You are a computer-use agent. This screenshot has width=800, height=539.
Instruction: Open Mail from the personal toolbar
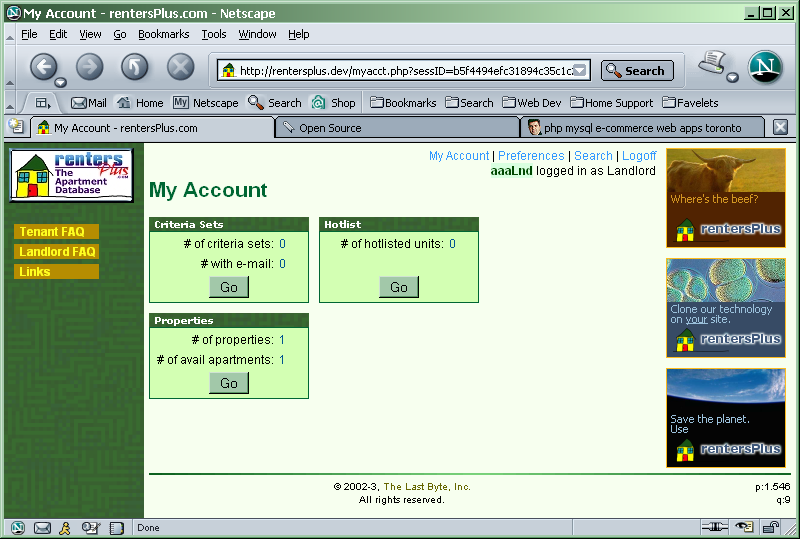pyautogui.click(x=88, y=102)
